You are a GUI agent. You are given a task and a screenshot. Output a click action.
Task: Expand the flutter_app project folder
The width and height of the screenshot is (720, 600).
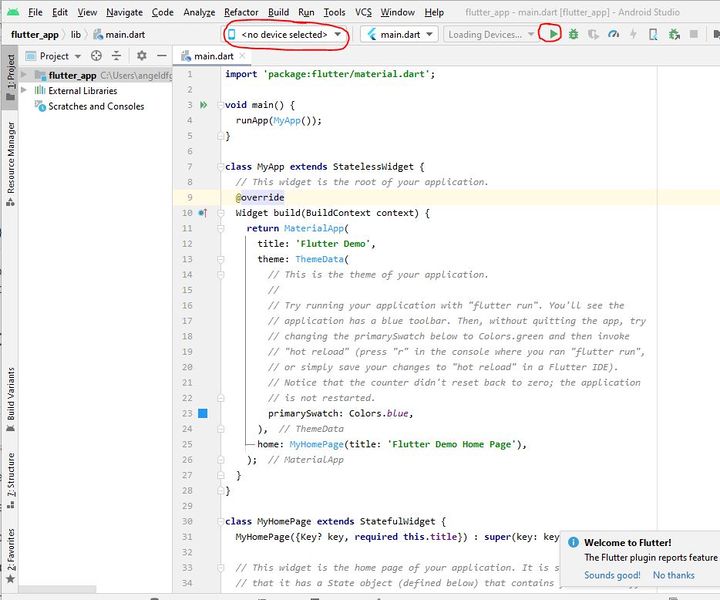click(24, 75)
